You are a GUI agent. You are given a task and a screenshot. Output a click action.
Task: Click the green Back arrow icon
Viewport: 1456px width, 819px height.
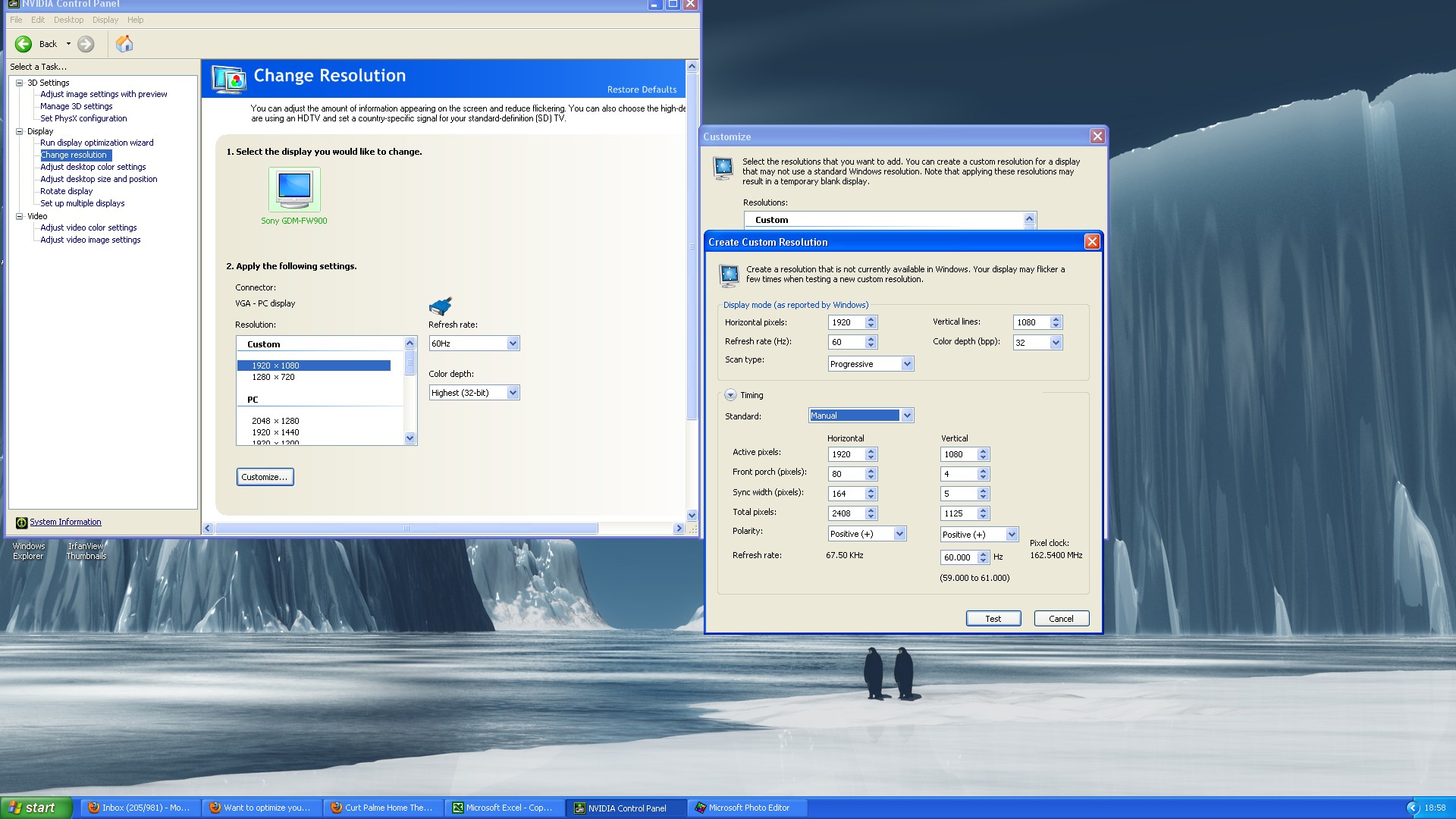pyautogui.click(x=24, y=44)
